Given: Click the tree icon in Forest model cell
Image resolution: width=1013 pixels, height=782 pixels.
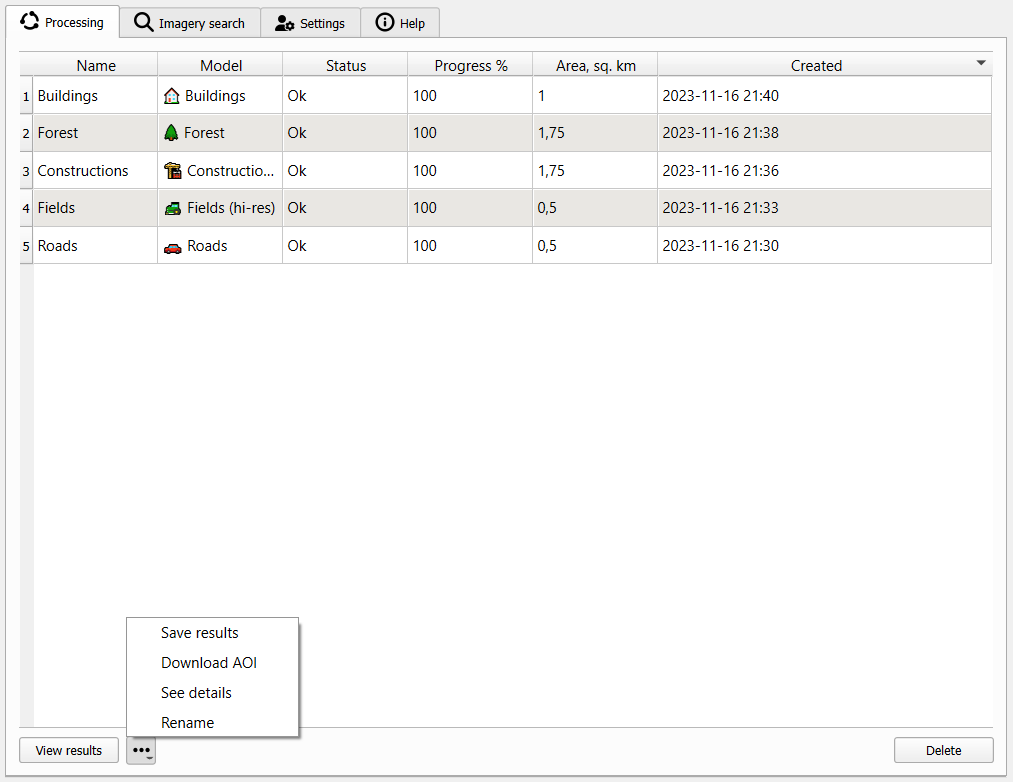Looking at the screenshot, I should click(171, 132).
